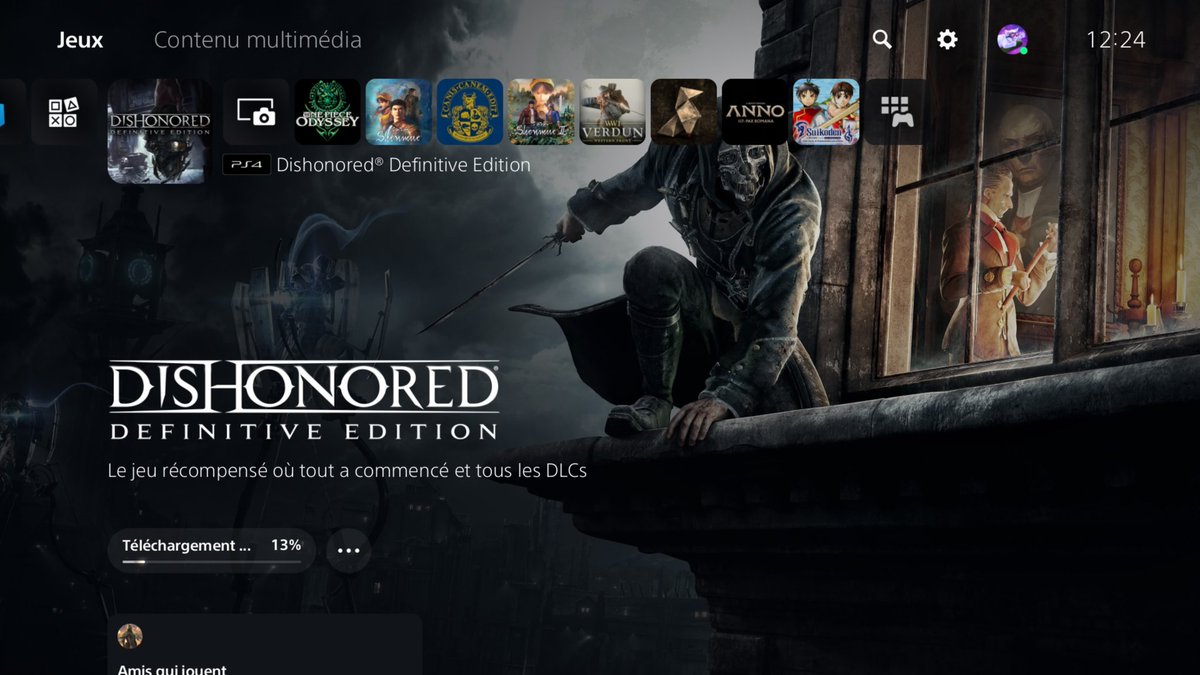
Task: Click the friend avatar on activity card
Action: (x=130, y=636)
